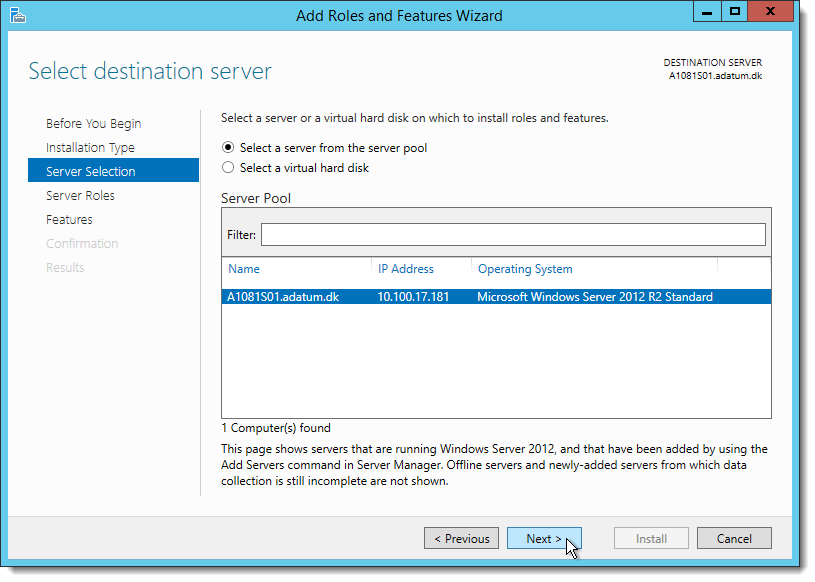Click the Previous button
Image resolution: width=815 pixels, height=582 pixels.
coord(462,538)
